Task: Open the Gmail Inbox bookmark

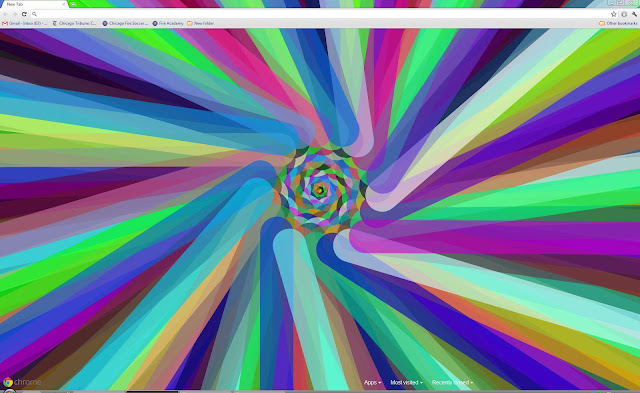Action: coord(24,23)
